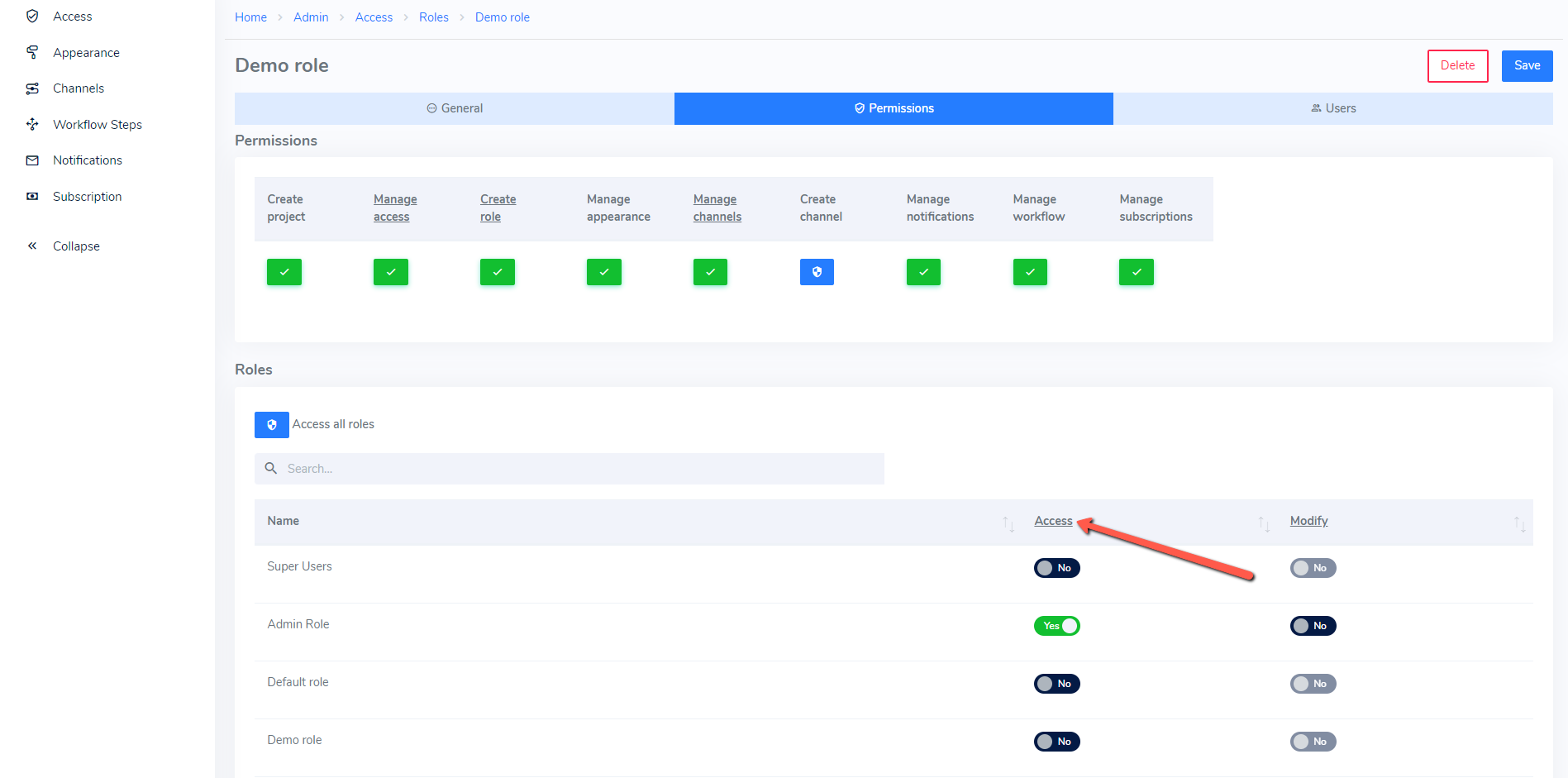Open Access in the sidebar menu
Screen dimensions: 1568x778
pos(73,16)
